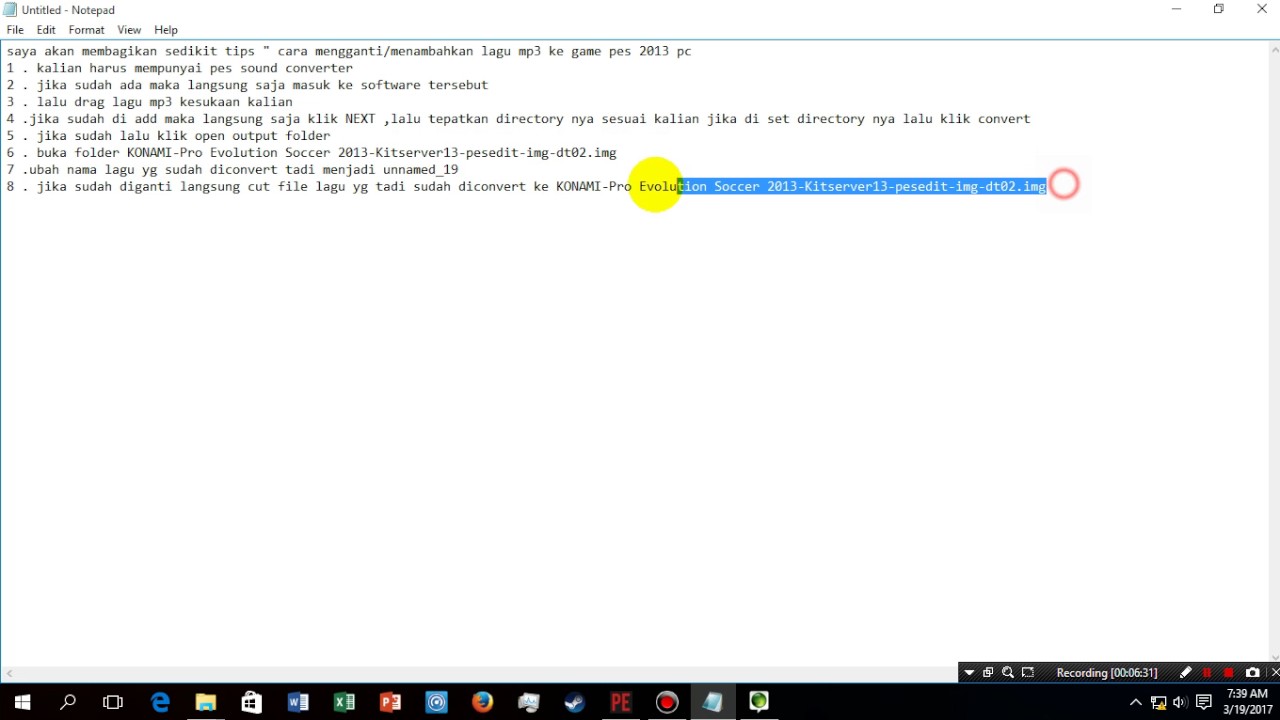
Task: Click 'saya akan membagikan sedikit tips' first line
Action: [131, 51]
